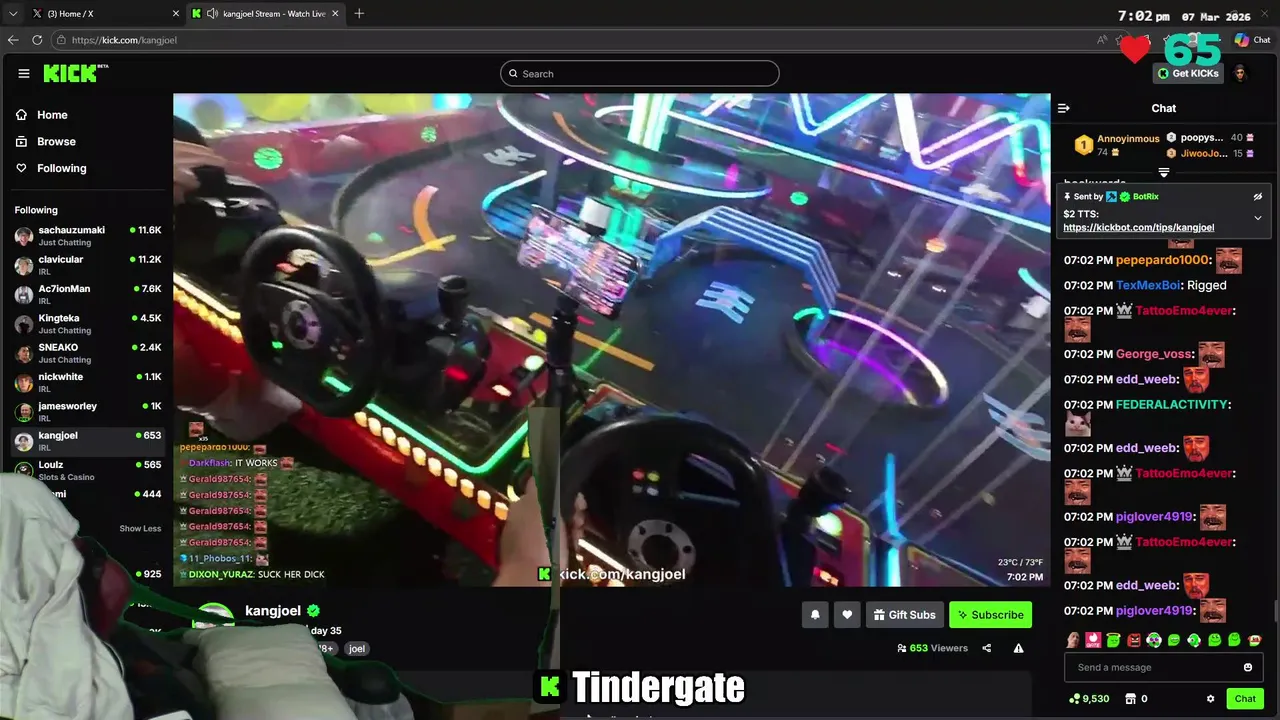Click the halo green Kick emote
The image size is (1280, 720).
coord(1113,640)
